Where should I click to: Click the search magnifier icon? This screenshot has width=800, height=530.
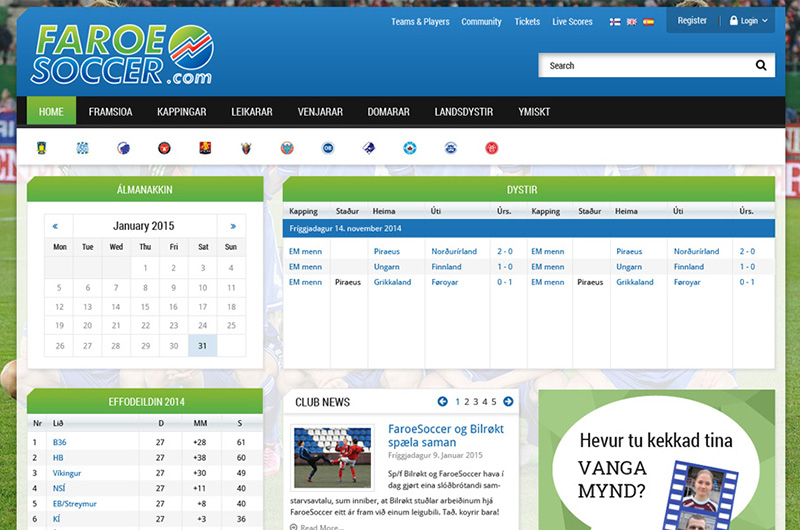point(761,65)
